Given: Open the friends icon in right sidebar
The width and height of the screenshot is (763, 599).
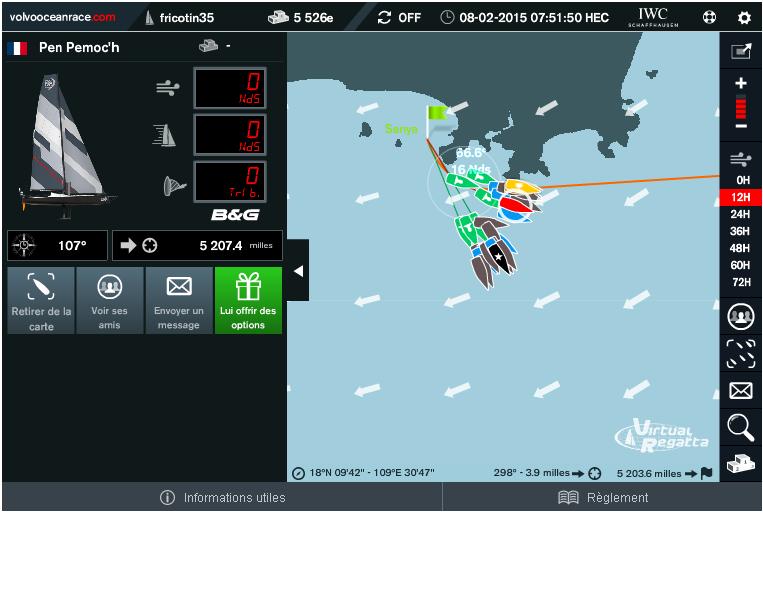Looking at the screenshot, I should (x=741, y=316).
